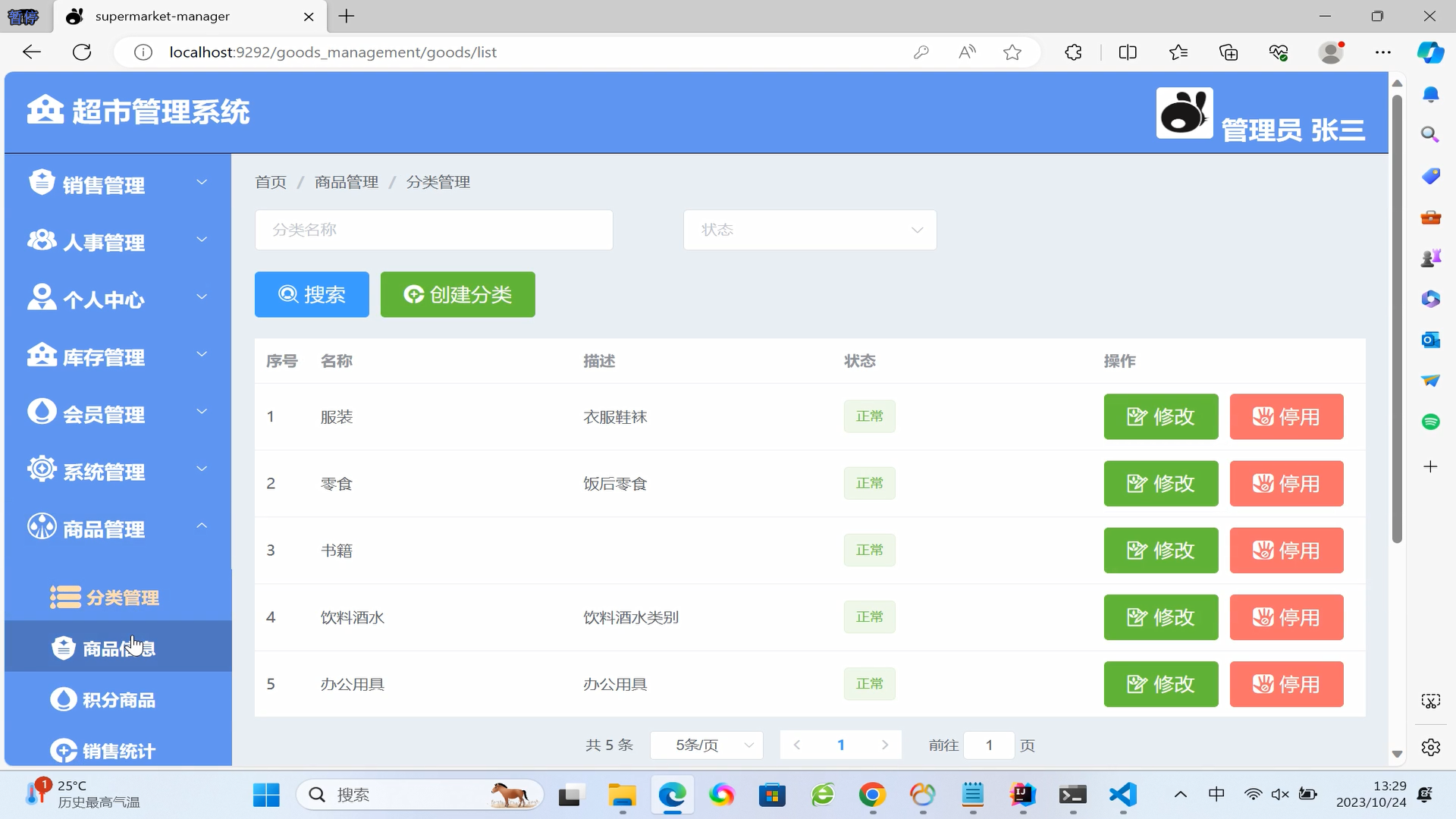Open the 5条/页 page size dropdown
Image resolution: width=1456 pixels, height=819 pixels.
coord(706,745)
